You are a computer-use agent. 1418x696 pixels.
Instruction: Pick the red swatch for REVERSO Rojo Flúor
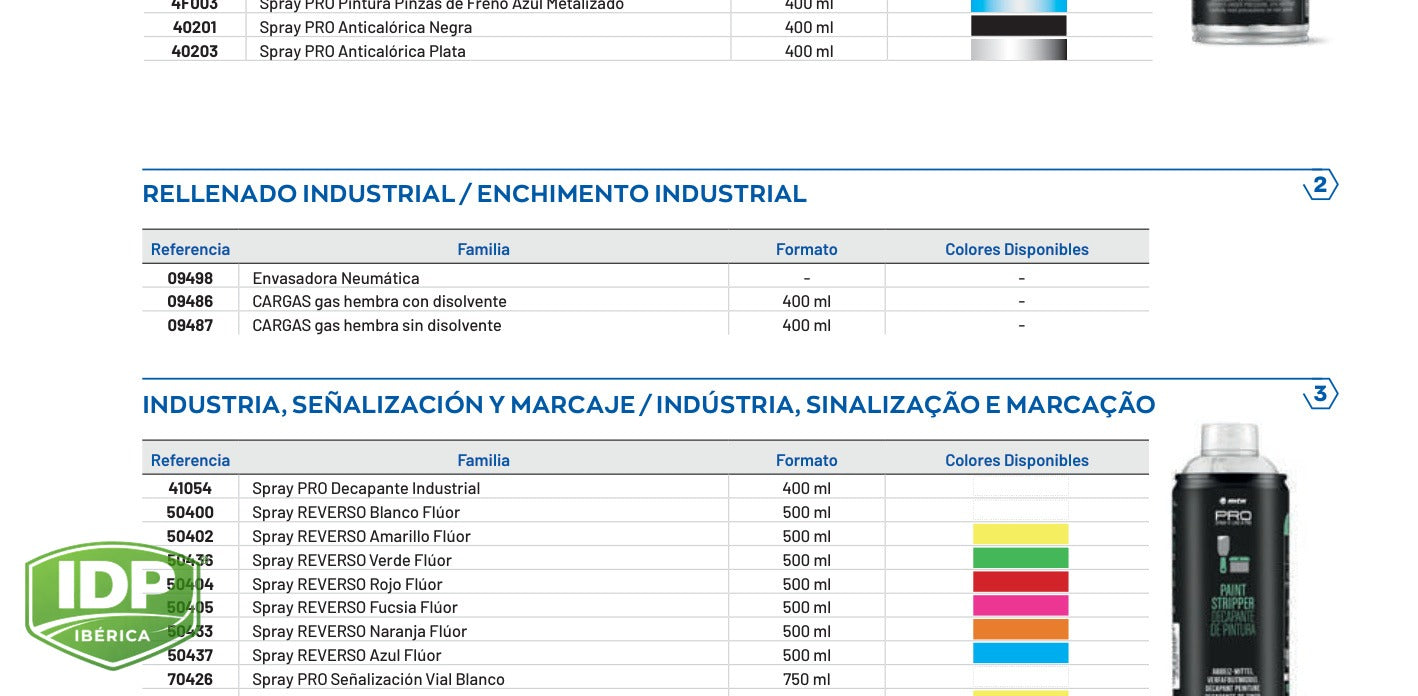click(1021, 583)
